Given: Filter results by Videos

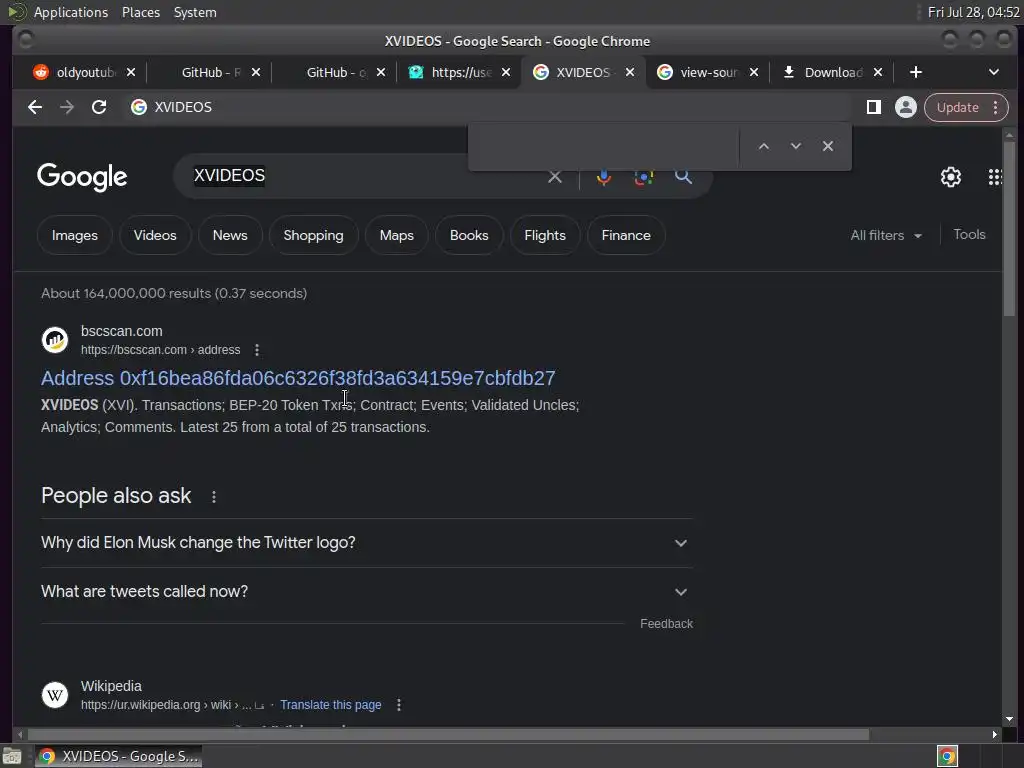Looking at the screenshot, I should coord(155,235).
